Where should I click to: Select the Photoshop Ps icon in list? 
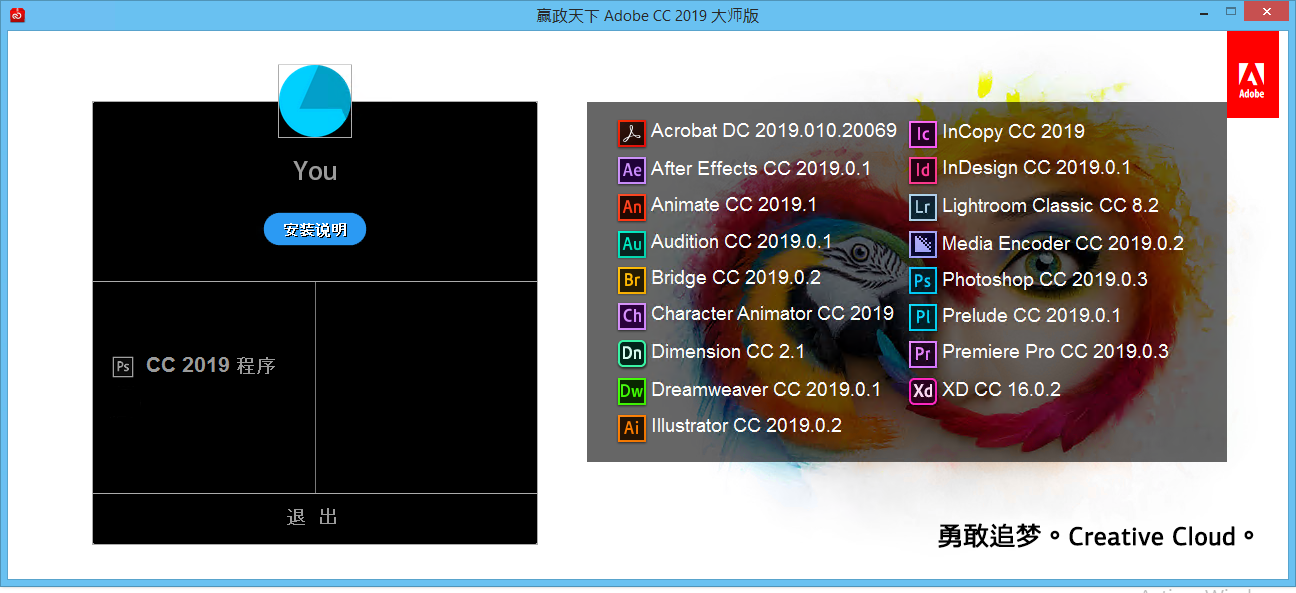coord(923,281)
